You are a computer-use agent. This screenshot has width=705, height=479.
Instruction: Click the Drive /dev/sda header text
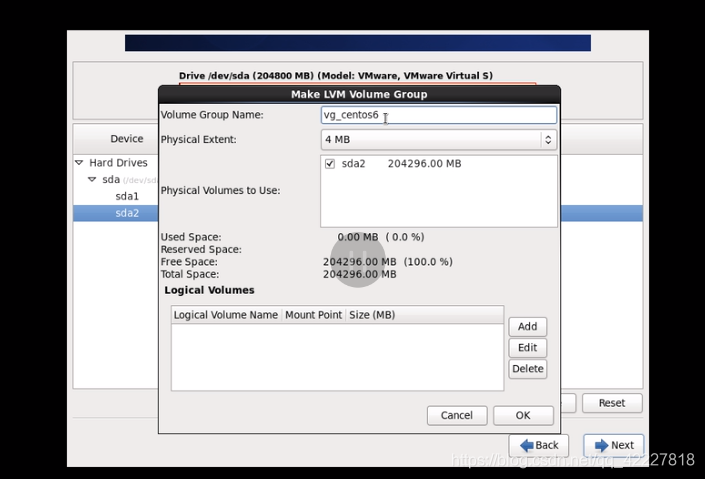pyautogui.click(x=336, y=76)
